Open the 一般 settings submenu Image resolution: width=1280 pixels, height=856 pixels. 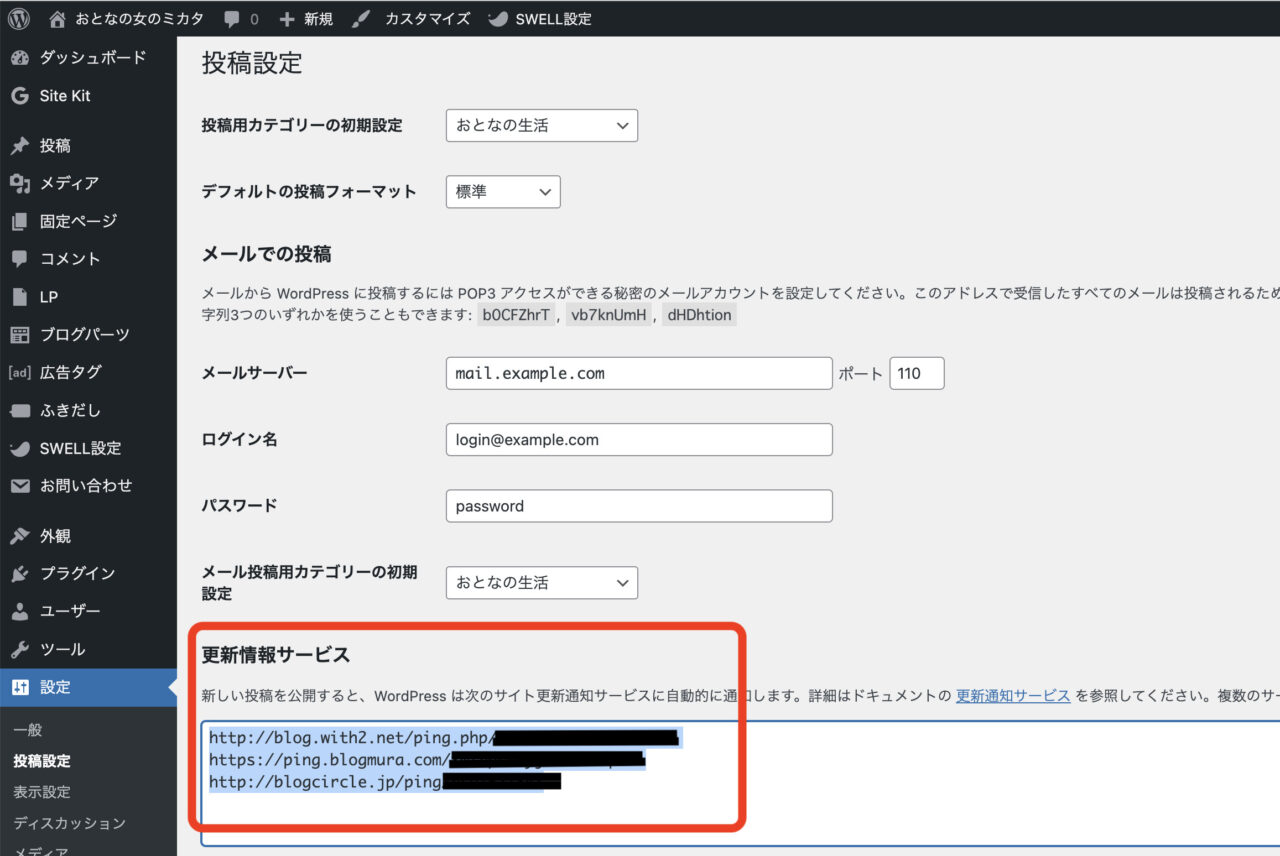point(28,730)
